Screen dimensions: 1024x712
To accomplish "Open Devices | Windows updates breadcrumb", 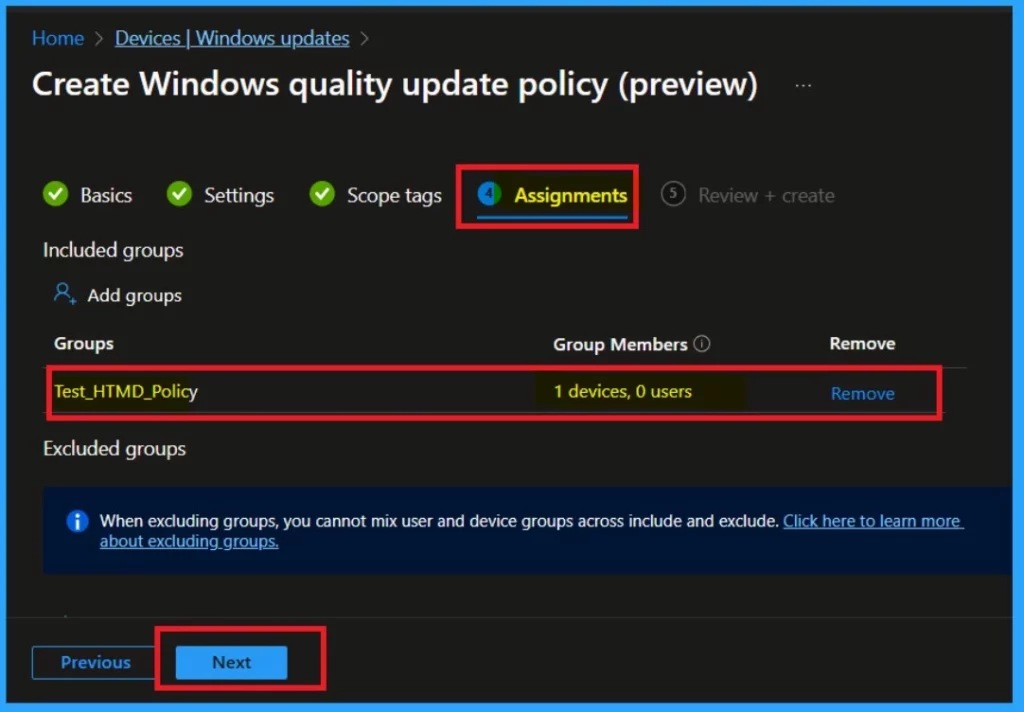I will pyautogui.click(x=232, y=39).
